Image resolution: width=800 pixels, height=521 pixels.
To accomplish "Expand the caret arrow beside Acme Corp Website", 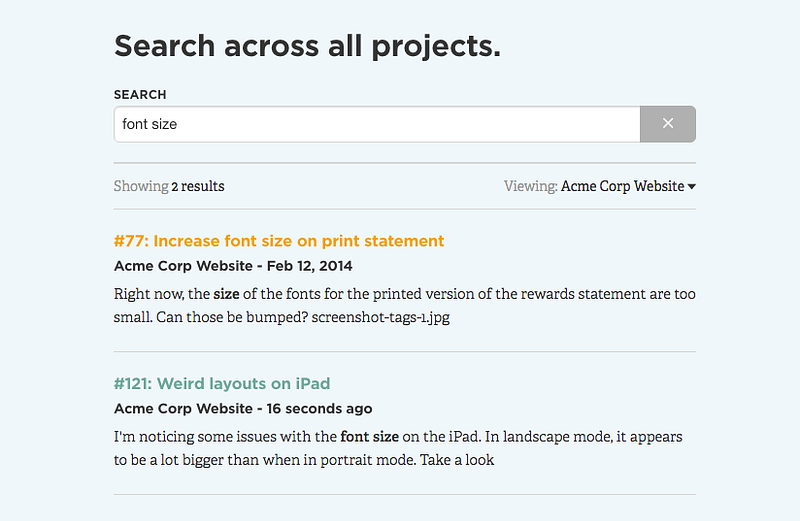I will tap(691, 187).
